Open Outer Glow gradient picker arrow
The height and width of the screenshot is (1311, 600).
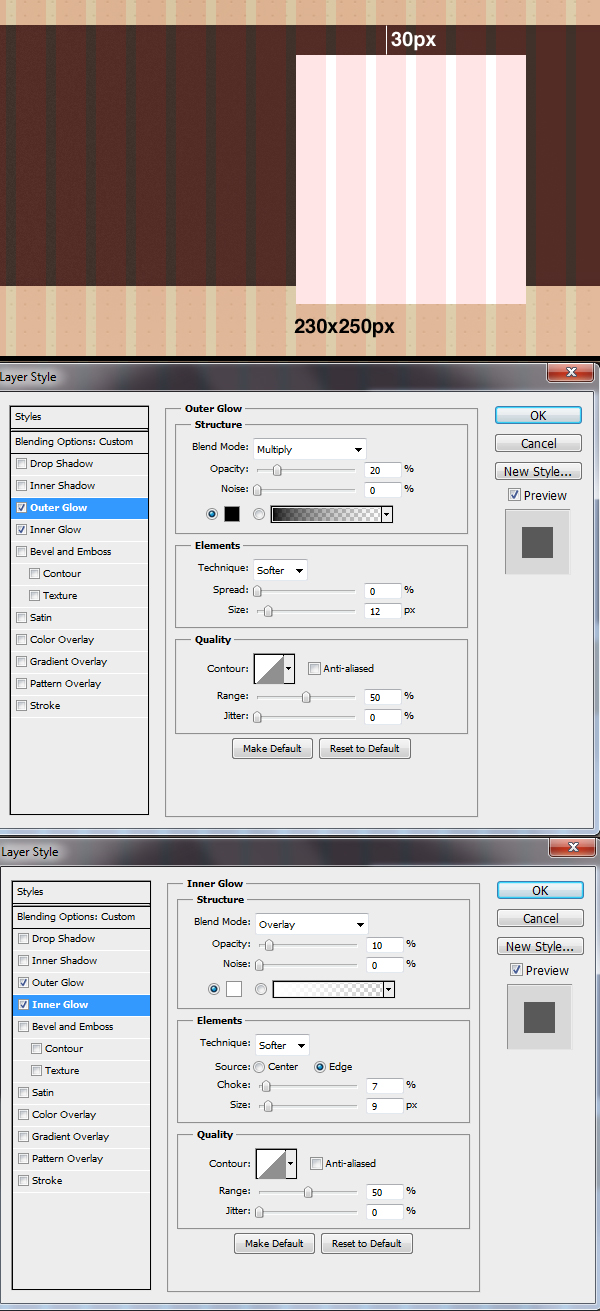pos(387,514)
